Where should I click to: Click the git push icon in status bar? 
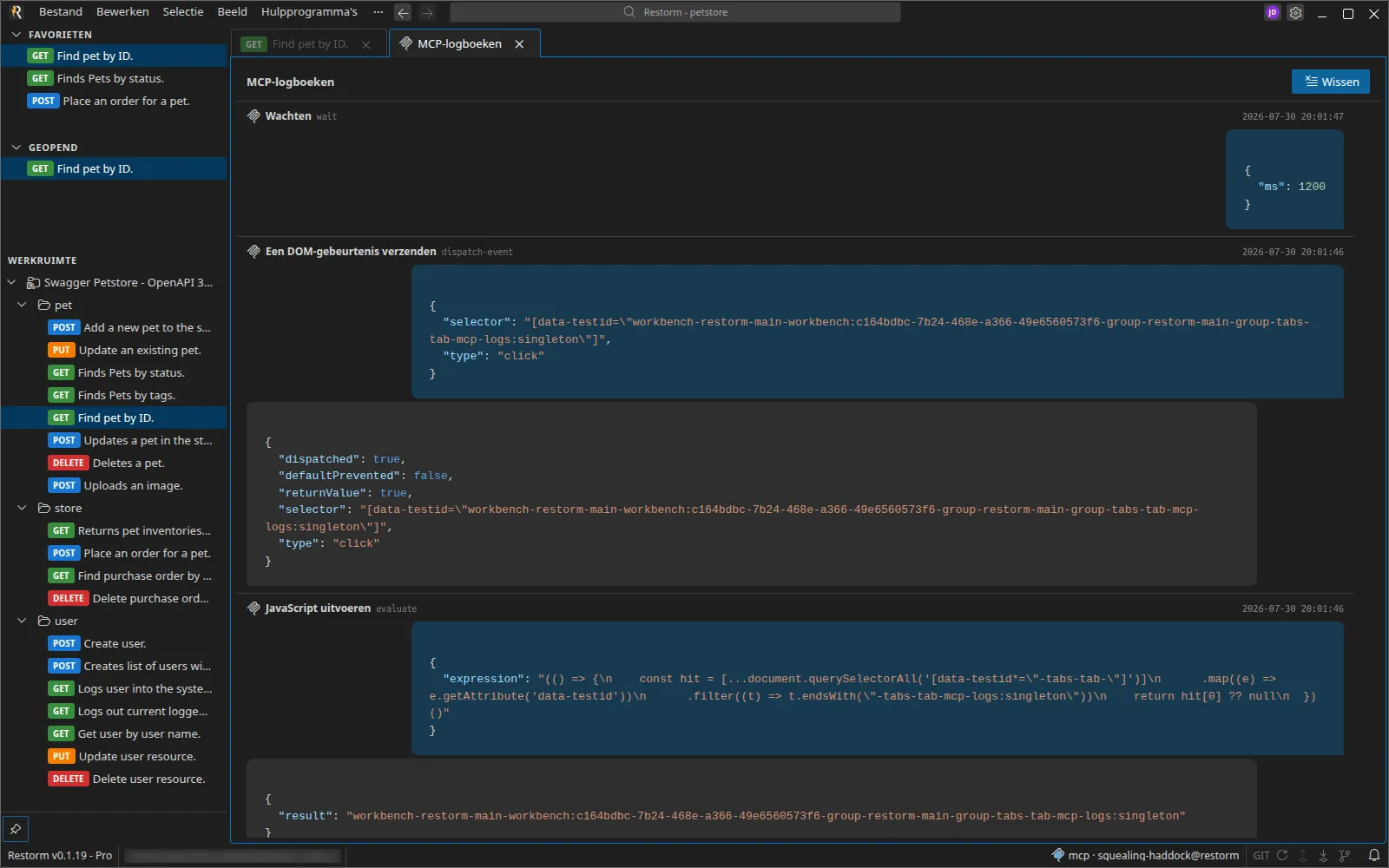tap(1303, 855)
